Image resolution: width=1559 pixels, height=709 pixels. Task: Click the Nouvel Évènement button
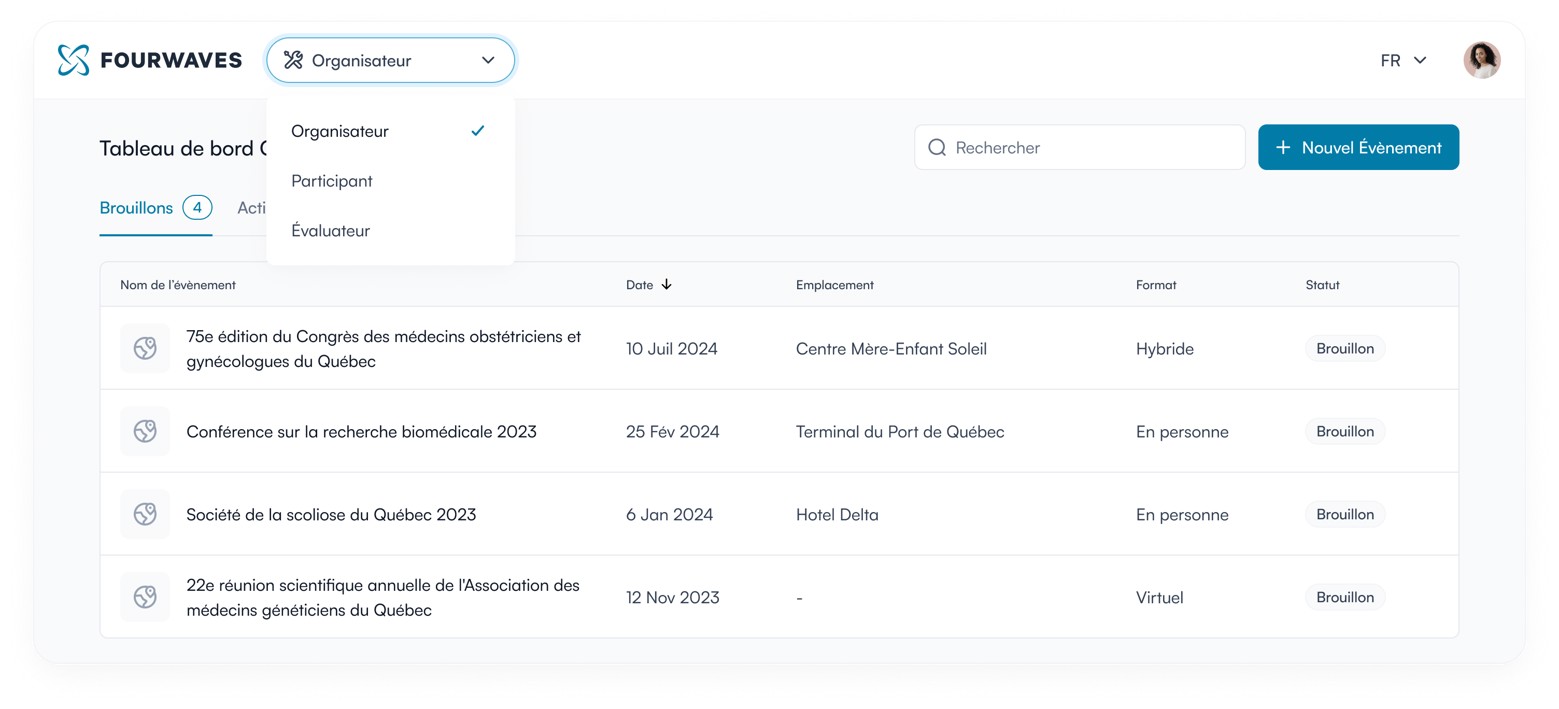coord(1357,148)
